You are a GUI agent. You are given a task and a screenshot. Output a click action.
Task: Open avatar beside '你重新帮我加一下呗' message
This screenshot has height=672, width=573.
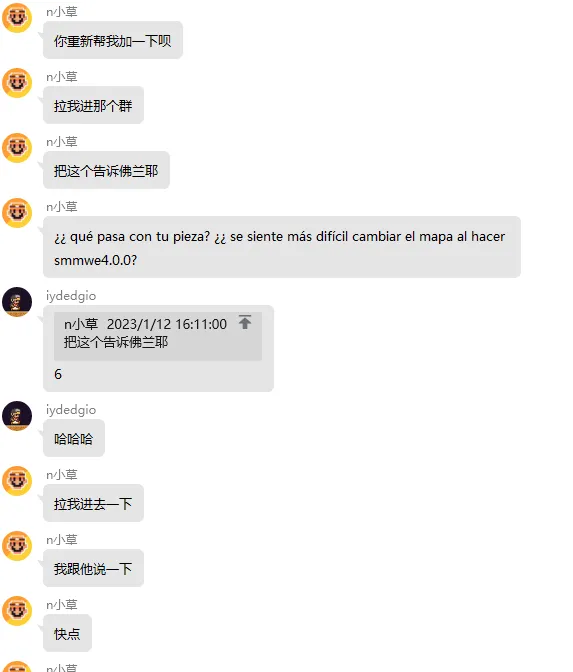[x=17, y=18]
